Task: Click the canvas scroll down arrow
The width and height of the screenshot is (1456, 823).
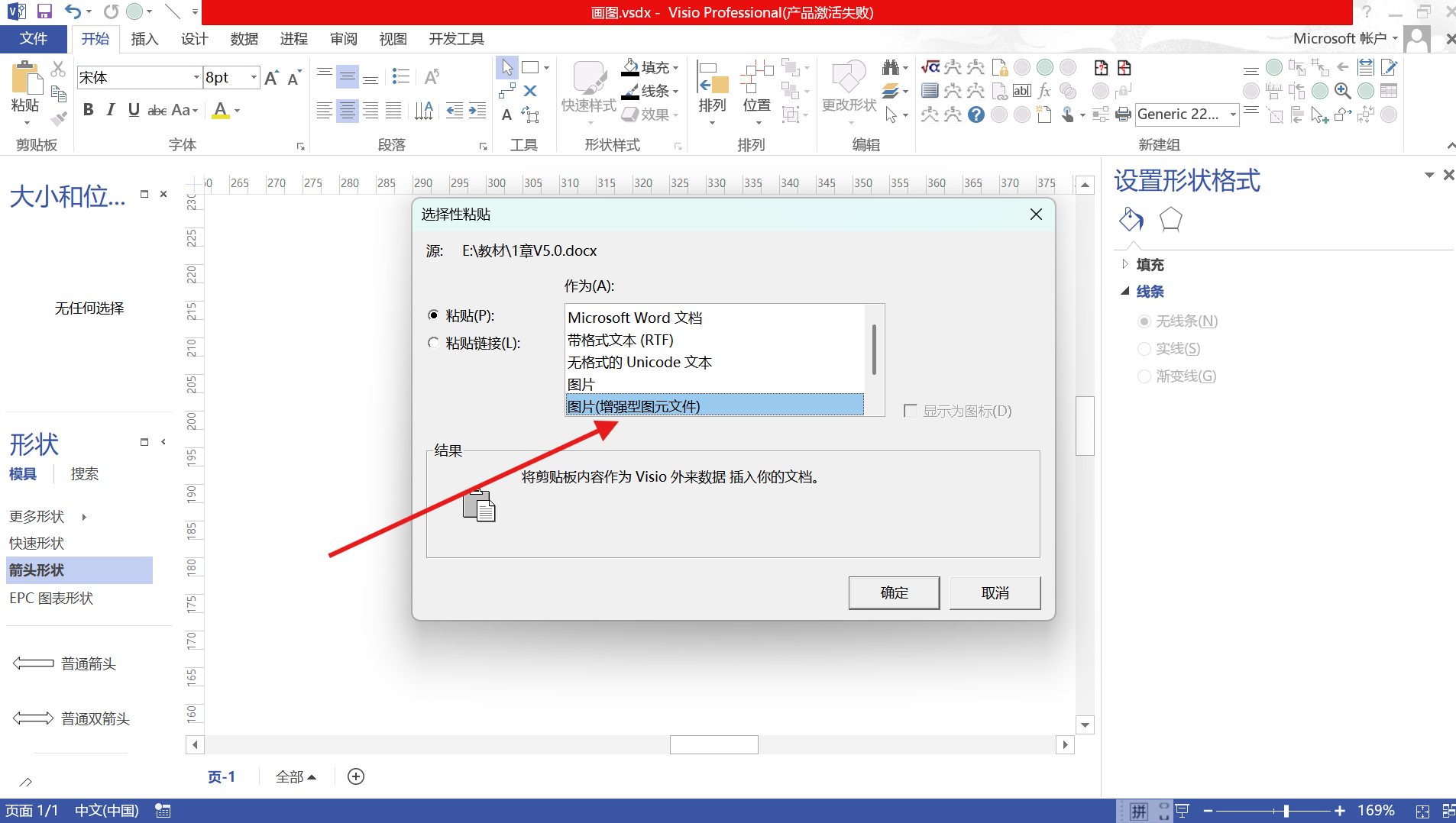Action: 1085,725
